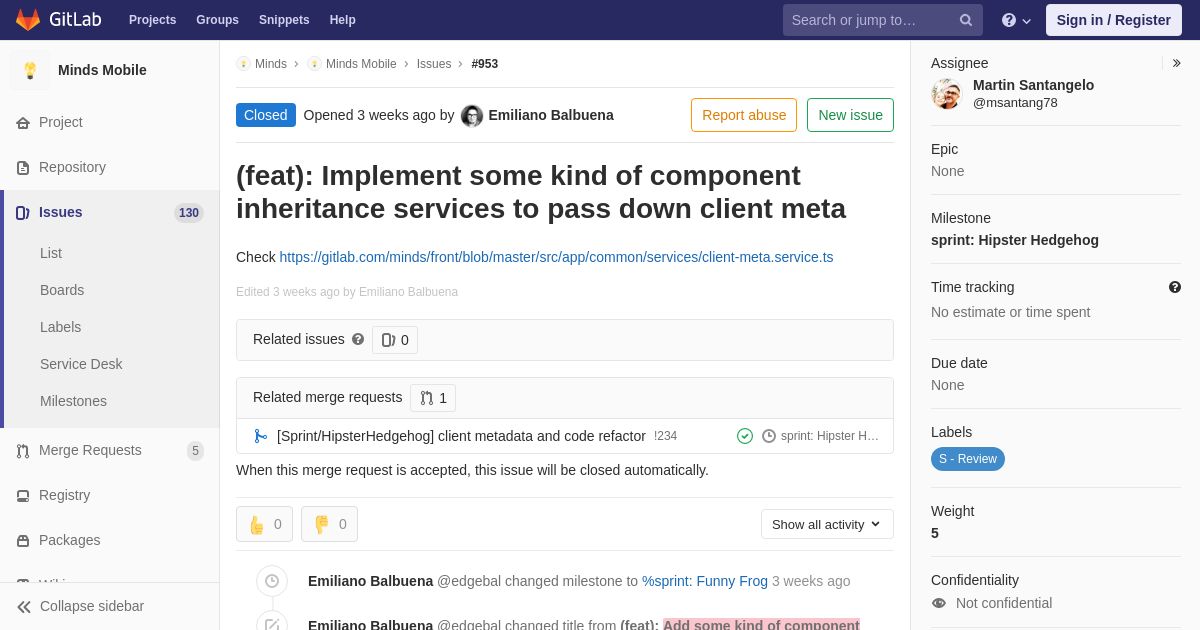Open Groups in top navigation
Screen dimensions: 1200x630
click(217, 20)
